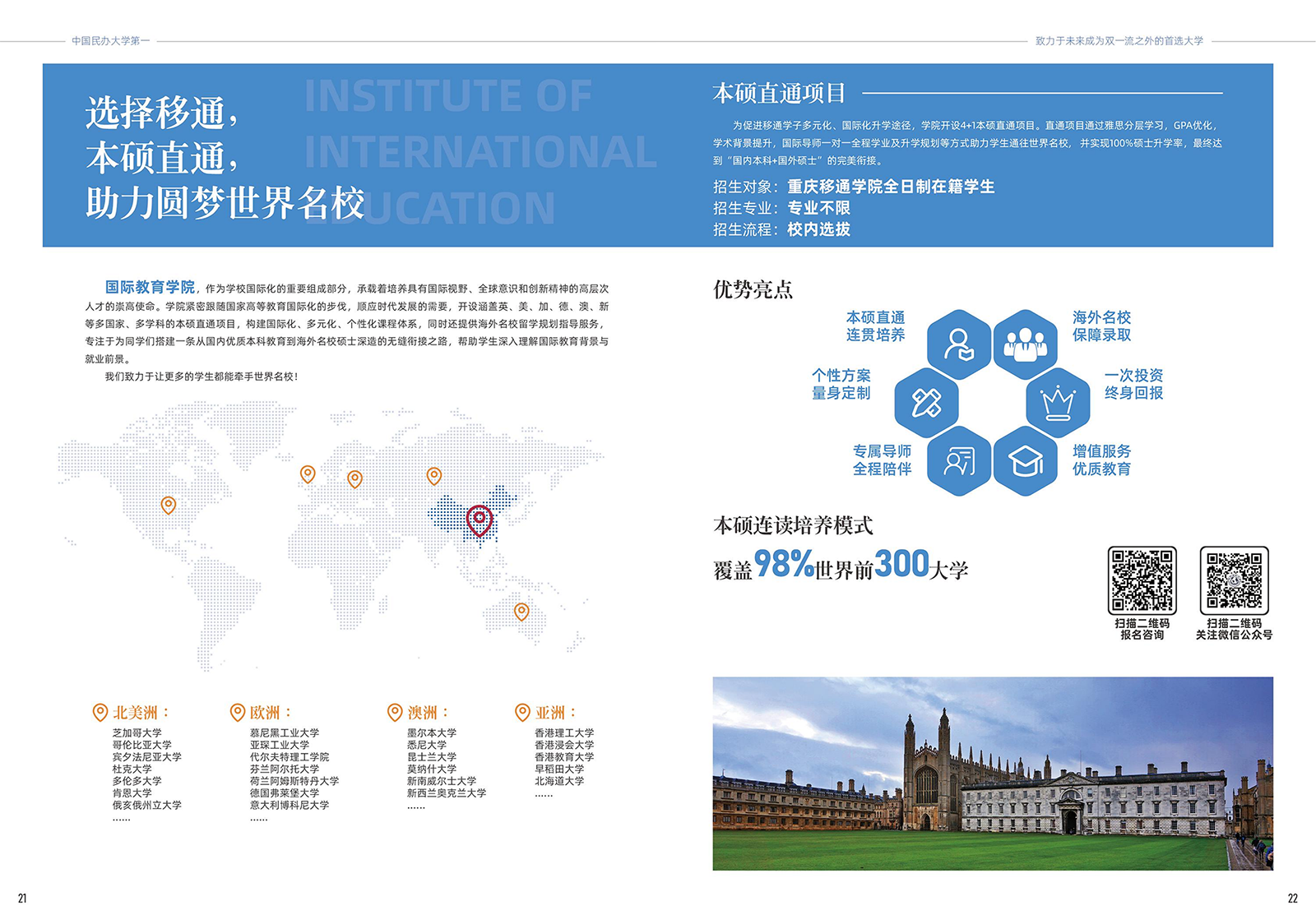Screen dimensions: 1316x924
Task: Open the 报名咨询 QR code
Action: pyautogui.click(x=1142, y=580)
